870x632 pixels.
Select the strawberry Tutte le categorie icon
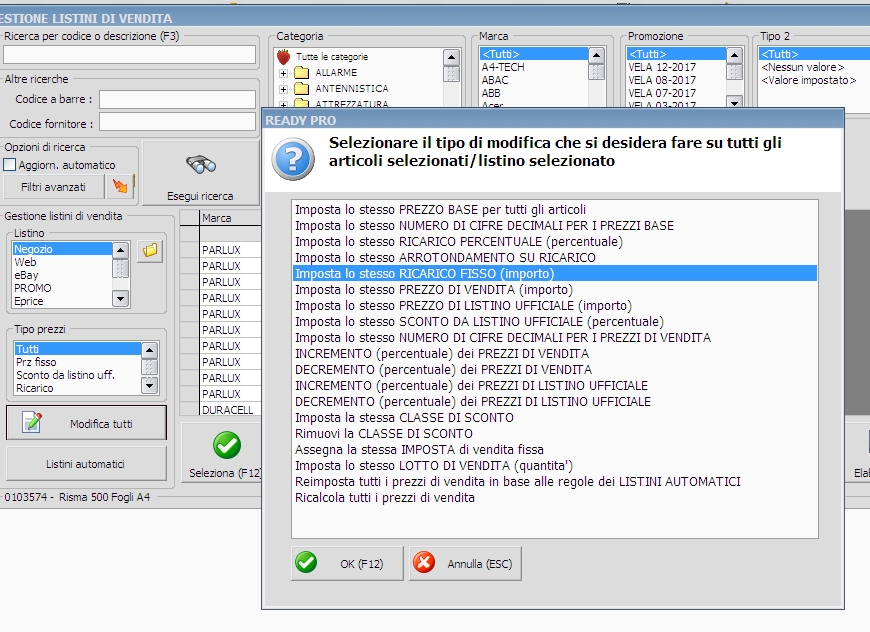point(284,57)
